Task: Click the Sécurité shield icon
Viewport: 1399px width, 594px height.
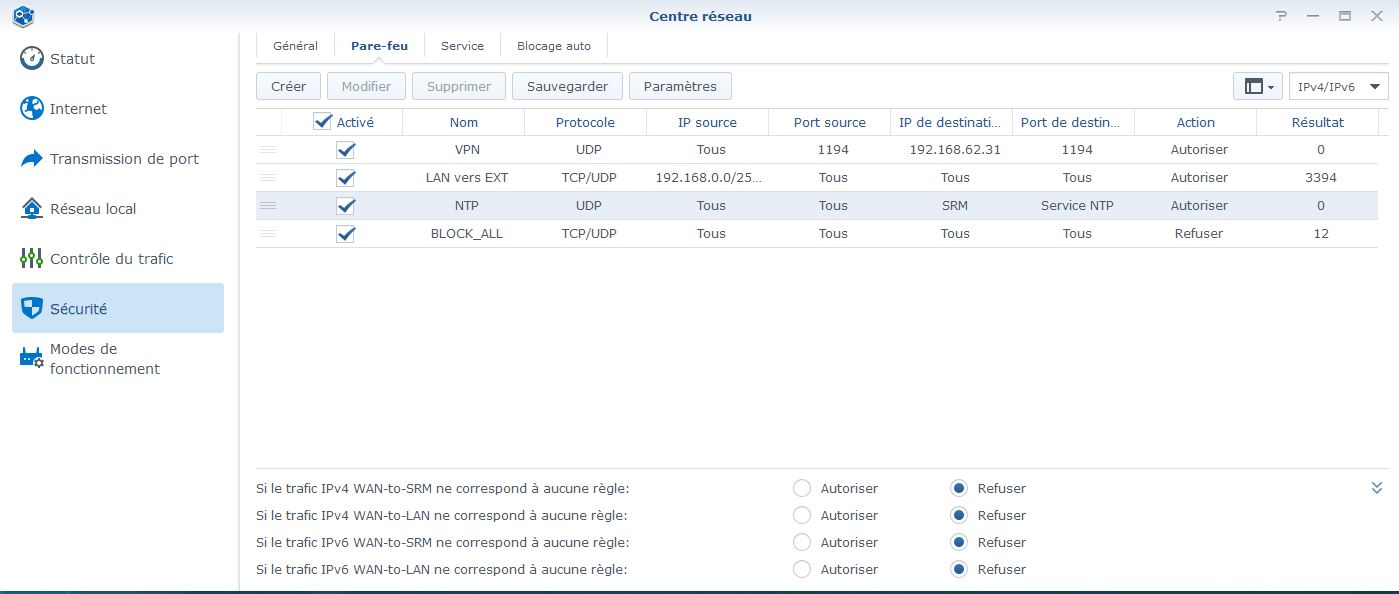Action: (x=32, y=308)
